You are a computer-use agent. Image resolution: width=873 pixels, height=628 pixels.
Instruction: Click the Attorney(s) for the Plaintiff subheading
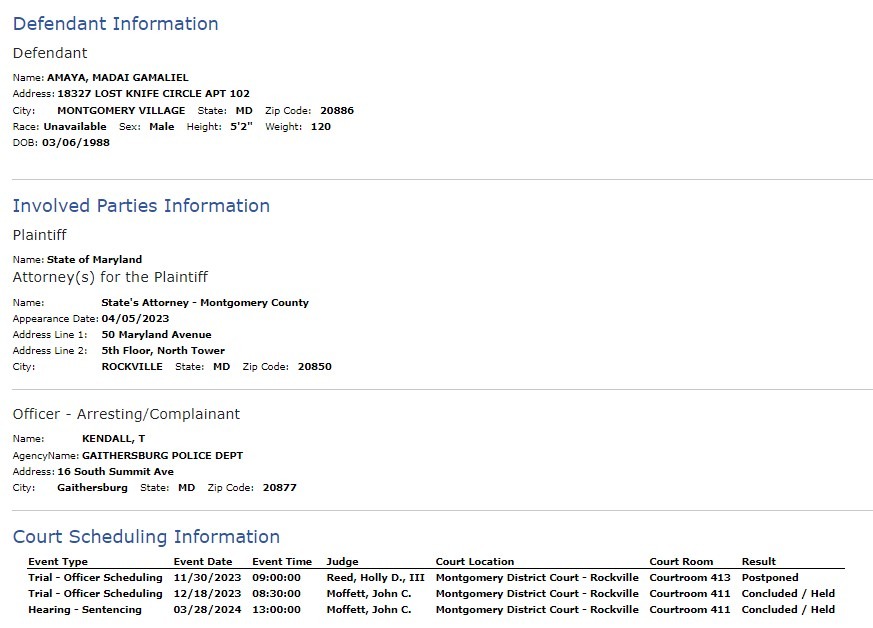click(x=110, y=277)
